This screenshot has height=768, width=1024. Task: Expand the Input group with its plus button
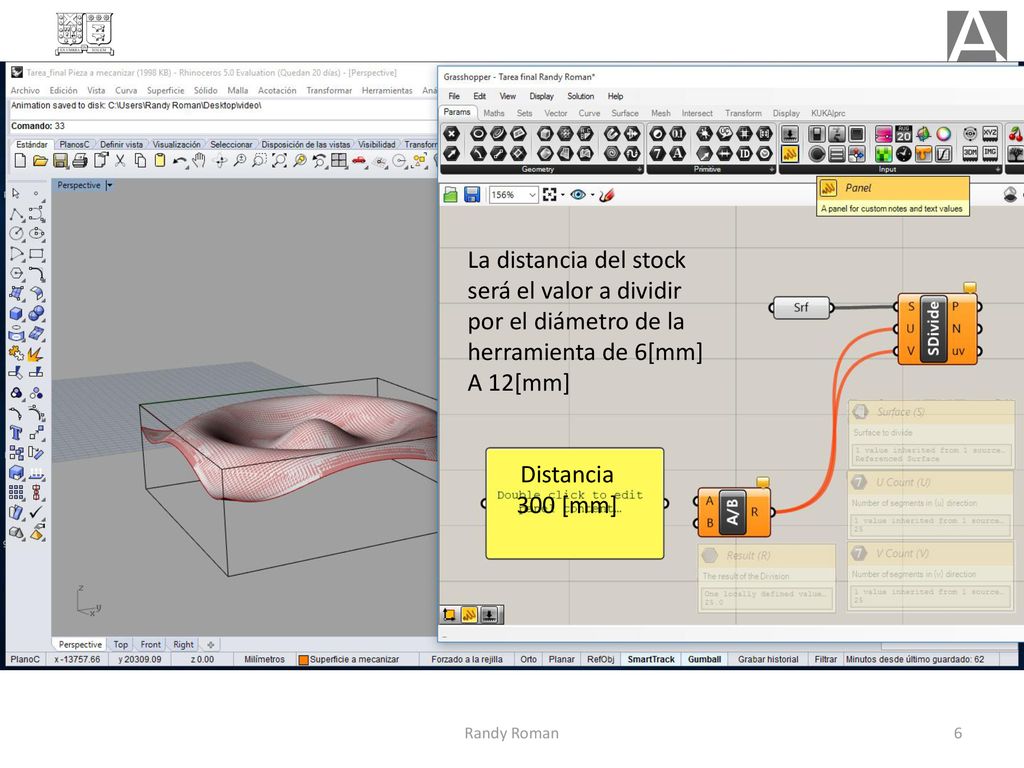[x=997, y=170]
